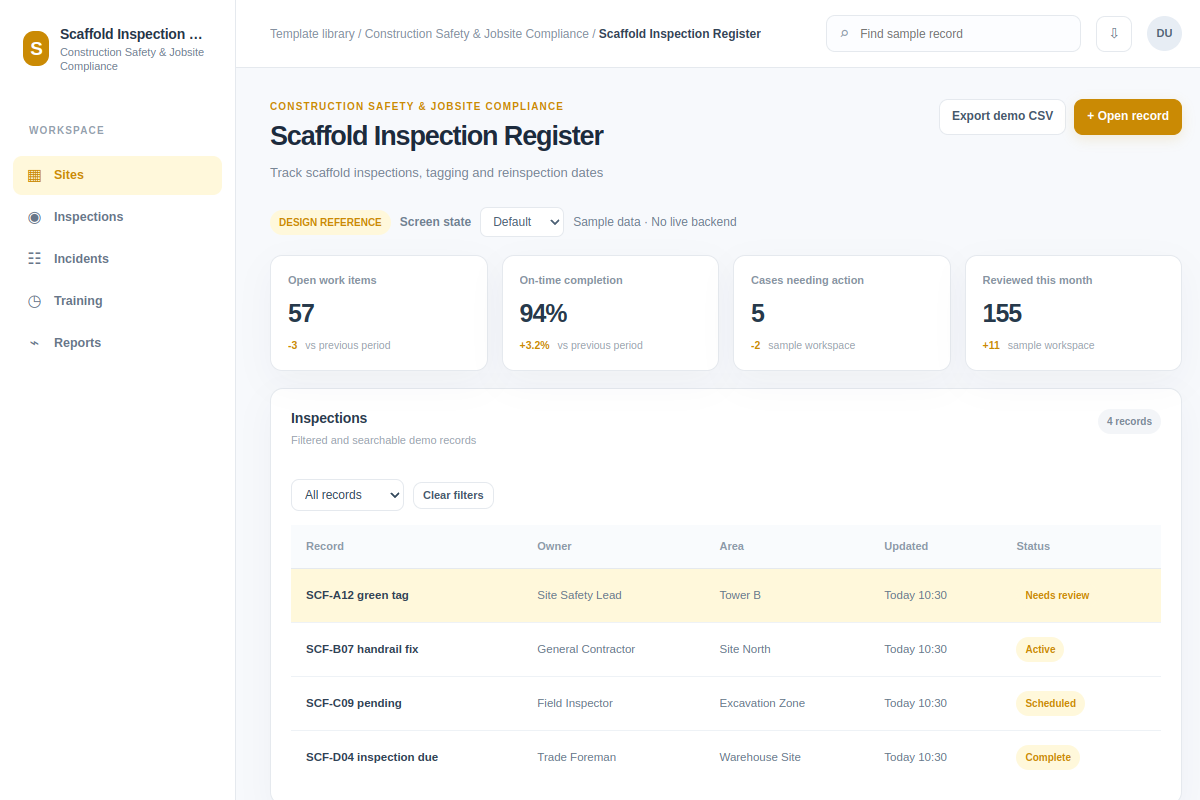The width and height of the screenshot is (1200, 800).
Task: Click the Inspections table section heading
Action: pos(329,418)
